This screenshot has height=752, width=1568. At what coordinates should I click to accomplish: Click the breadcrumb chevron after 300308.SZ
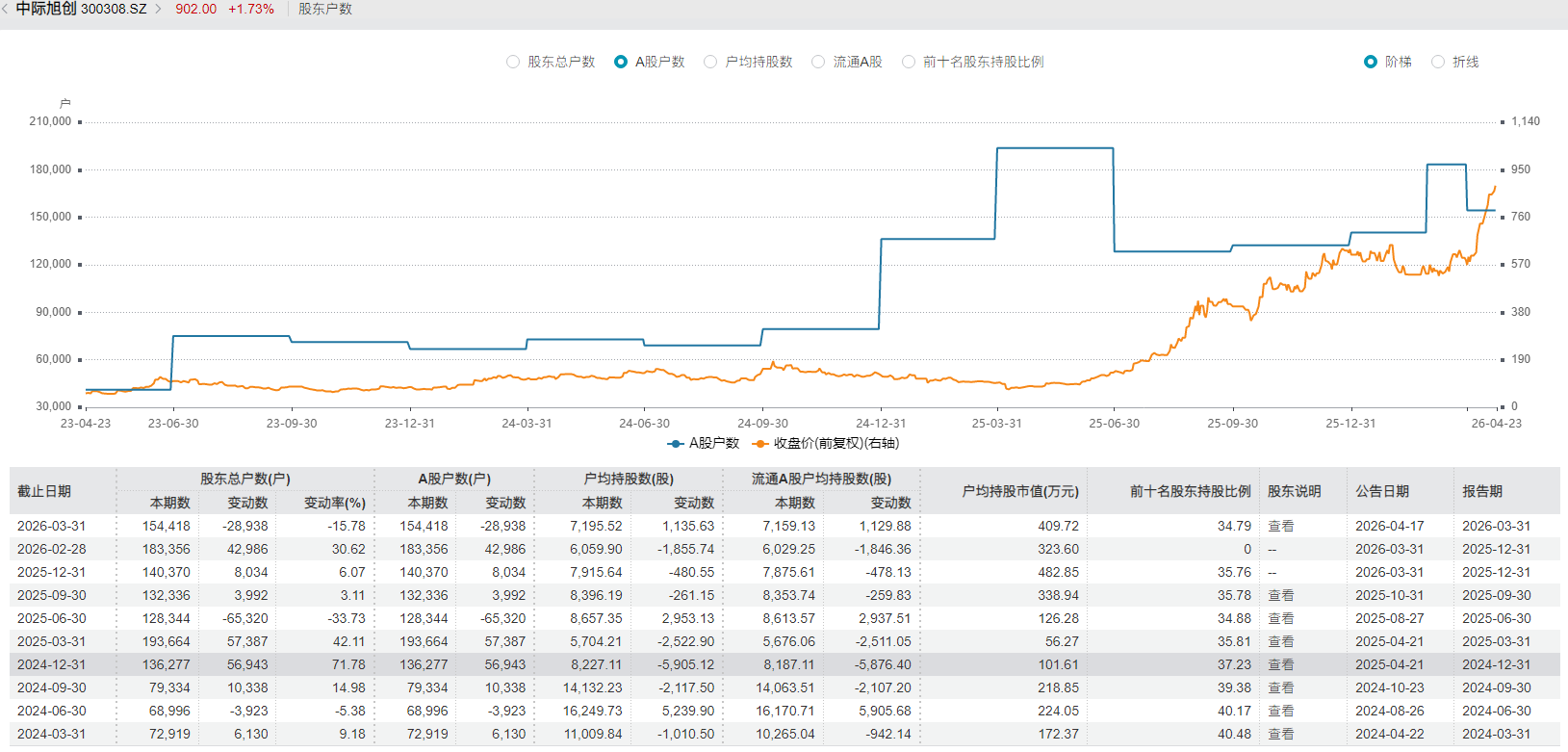click(x=159, y=9)
